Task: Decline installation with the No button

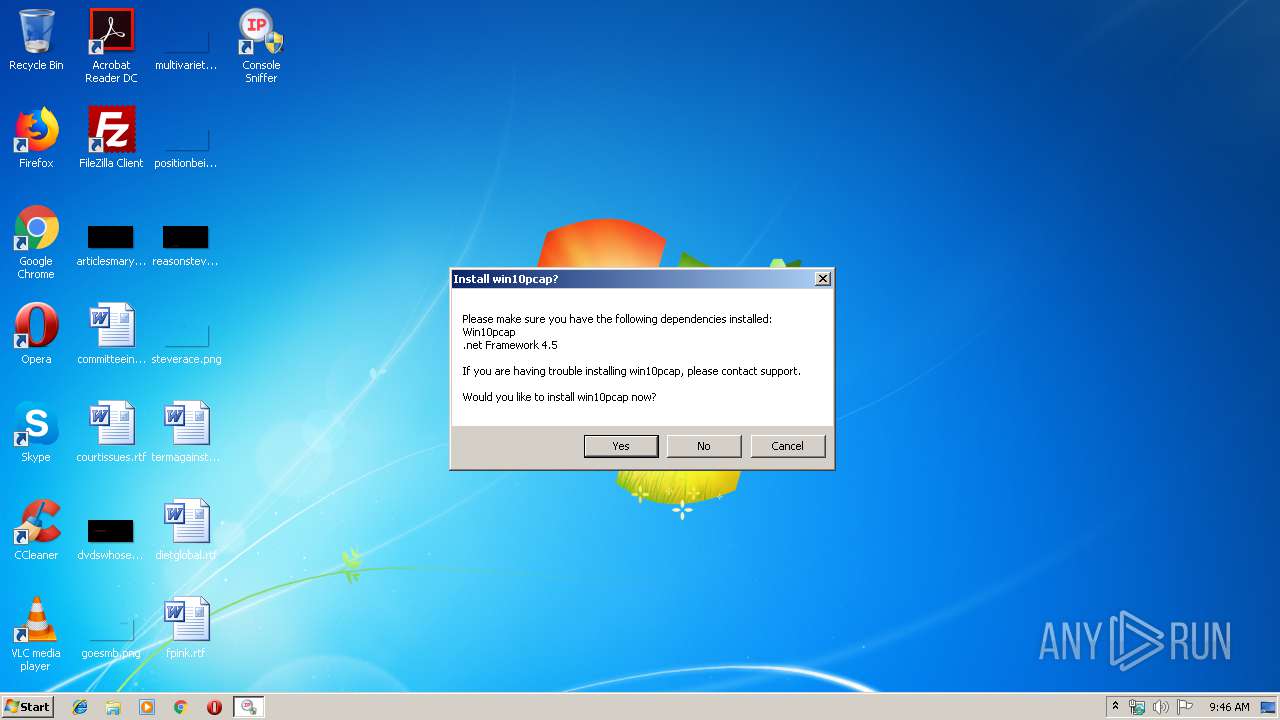Action: coord(704,446)
